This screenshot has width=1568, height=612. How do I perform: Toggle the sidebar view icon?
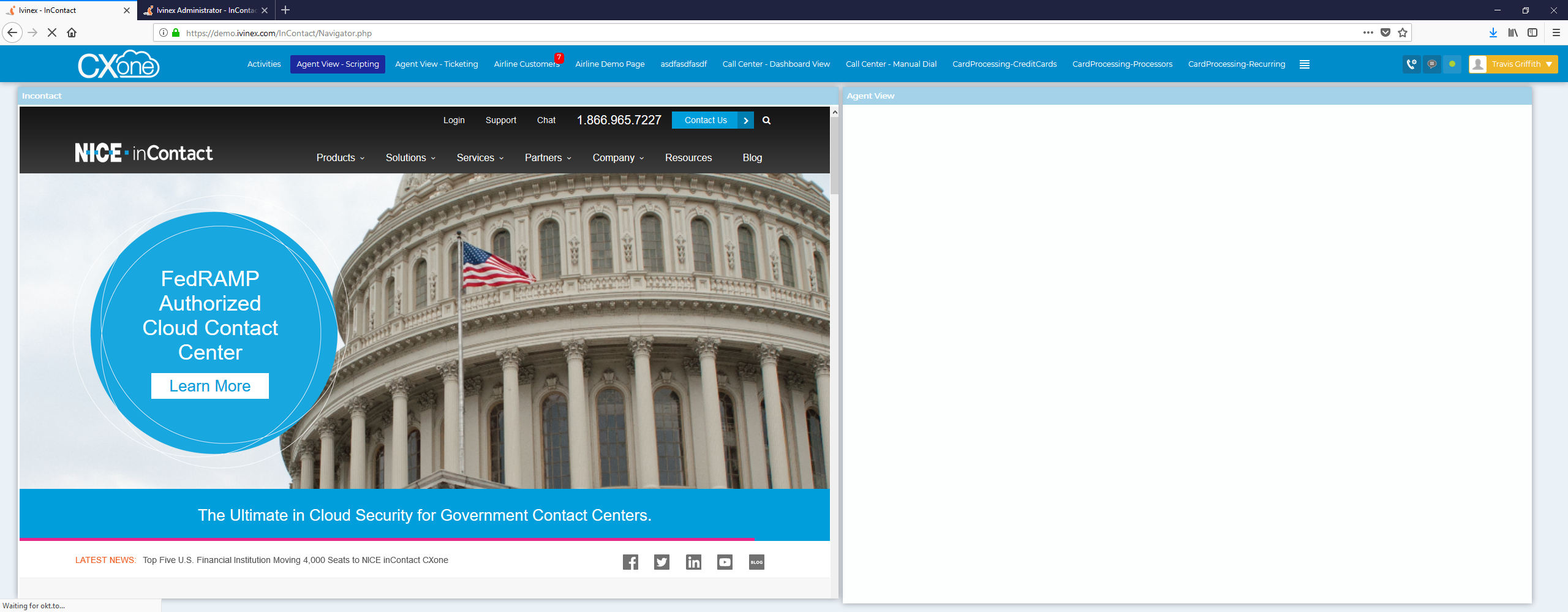[1532, 32]
